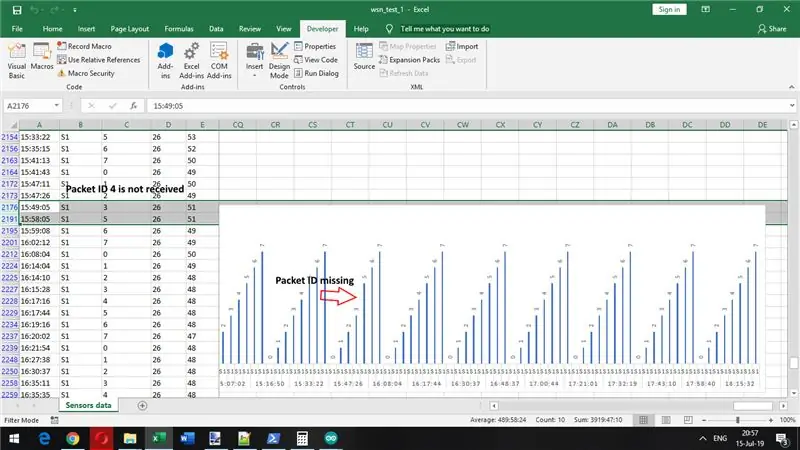Select row header 2176
Screen dimensions: 800x450
point(10,207)
